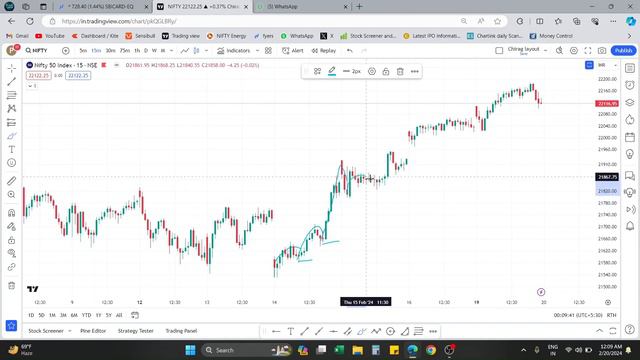Open notifications bell in right sidebar
Image resolution: width=640 pixels, height=360 pixels.
[x=630, y=226]
